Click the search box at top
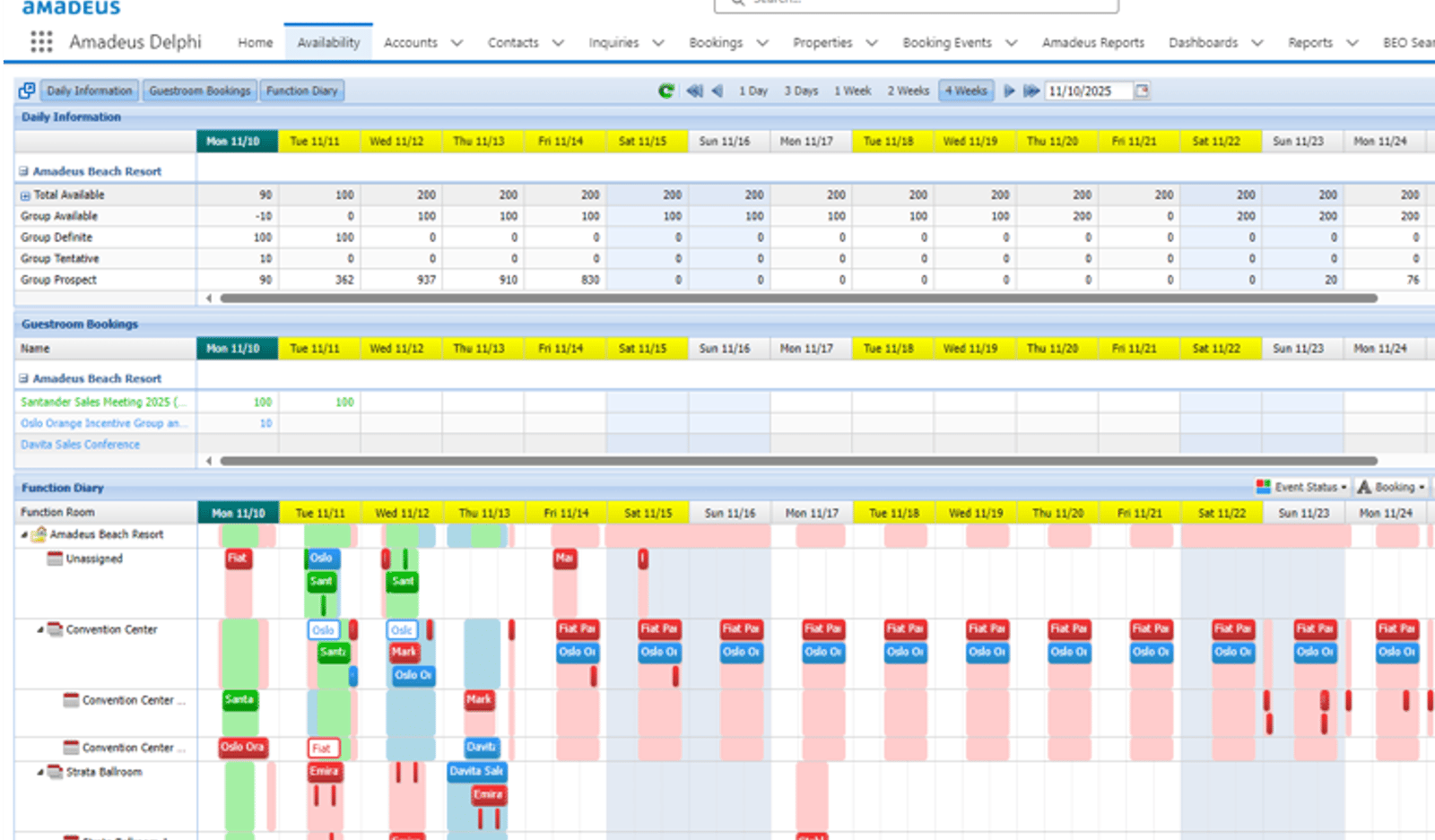This screenshot has height=840, width=1435. coord(916,4)
